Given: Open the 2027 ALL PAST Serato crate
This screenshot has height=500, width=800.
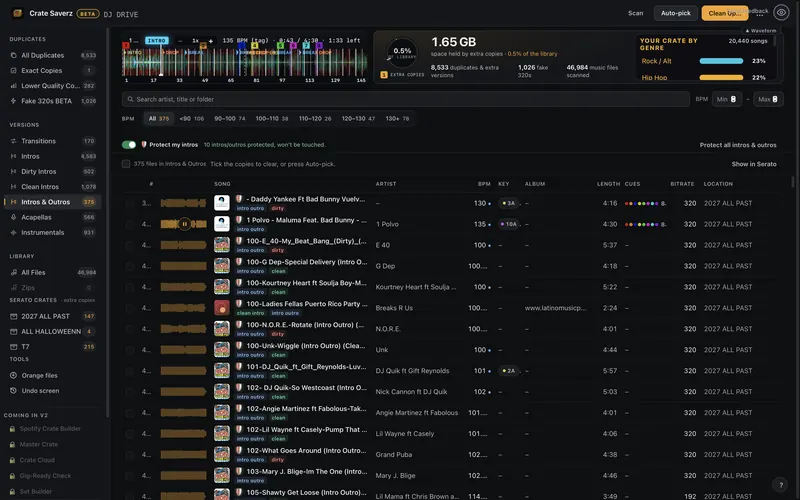Looking at the screenshot, I should (x=53, y=316).
